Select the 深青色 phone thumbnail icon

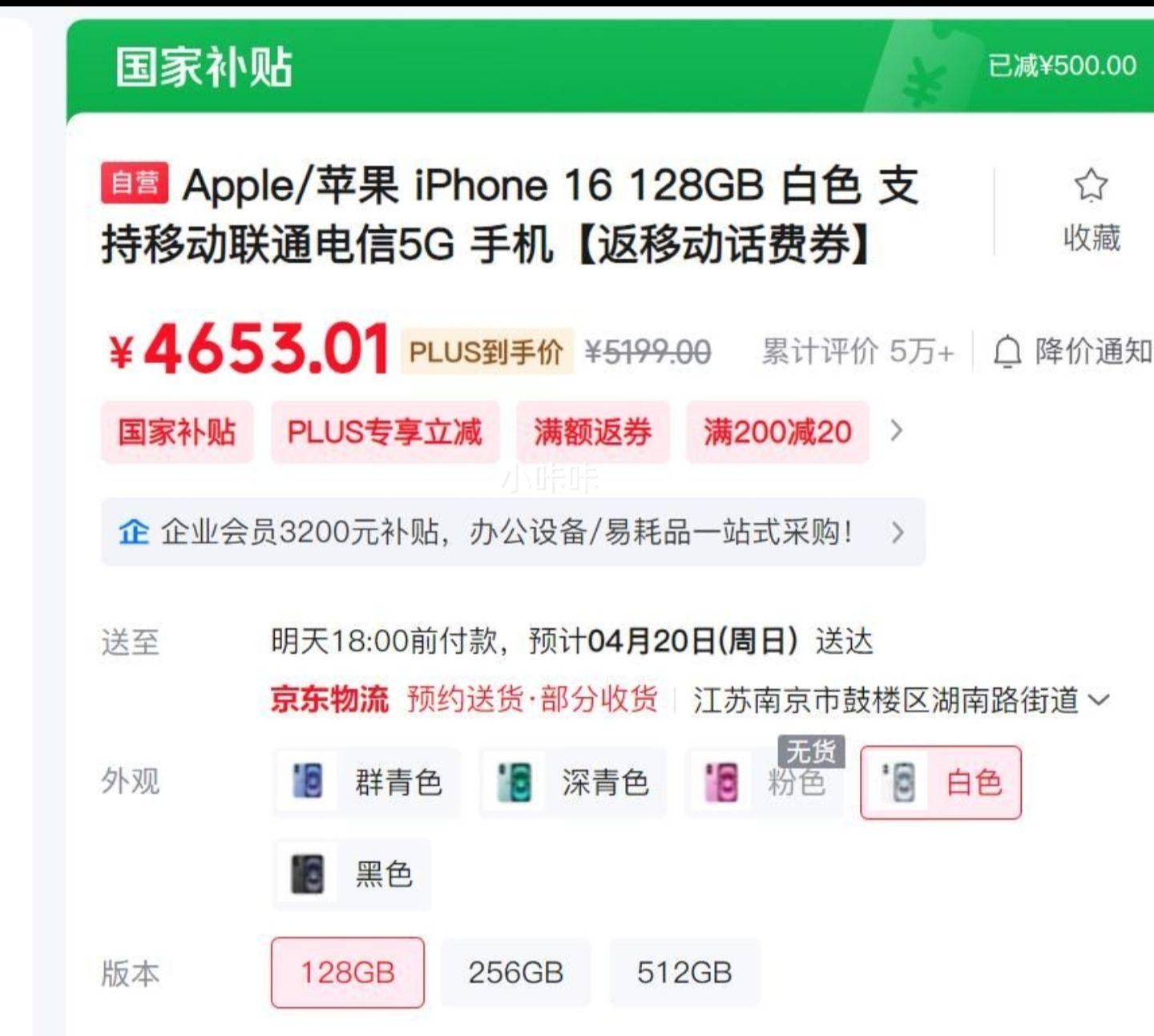pos(513,782)
